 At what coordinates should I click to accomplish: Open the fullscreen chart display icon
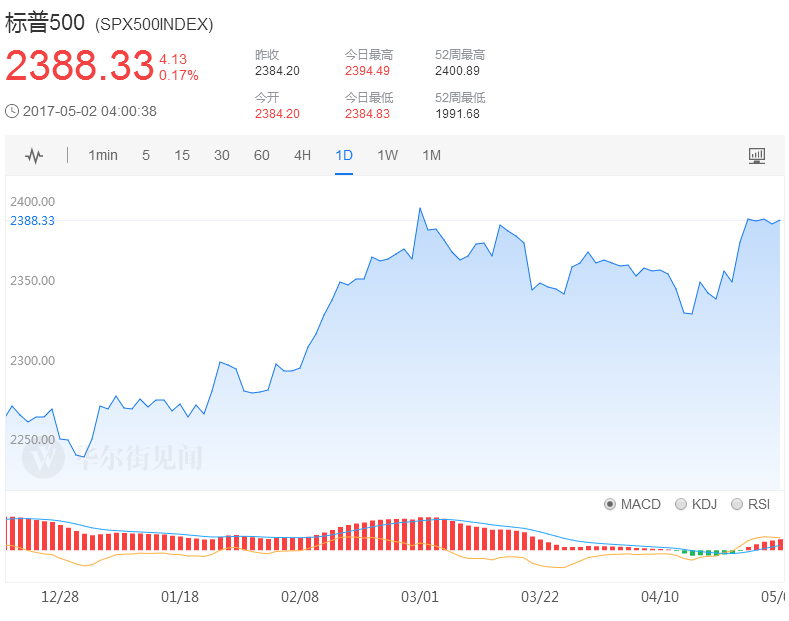pos(756,156)
